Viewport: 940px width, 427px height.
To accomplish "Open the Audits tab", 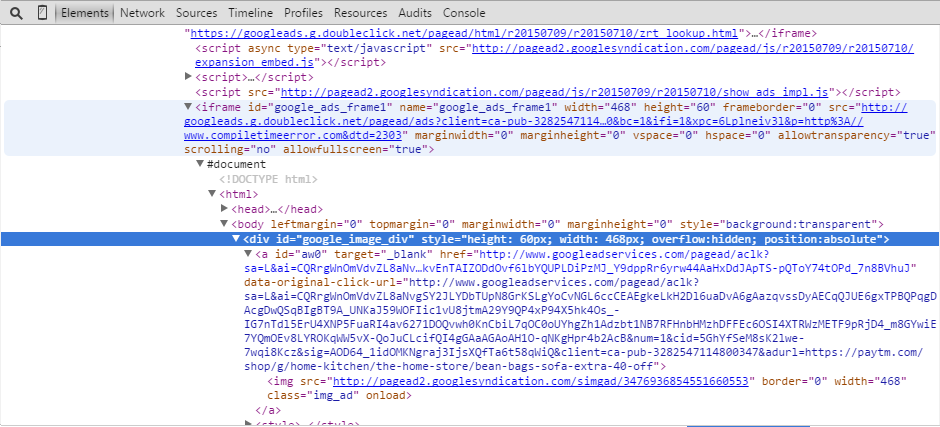I will (x=415, y=13).
